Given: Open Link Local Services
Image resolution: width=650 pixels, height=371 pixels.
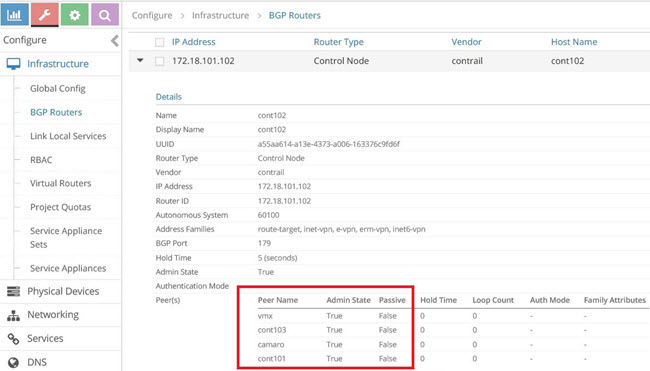Looking at the screenshot, I should click(x=68, y=136).
